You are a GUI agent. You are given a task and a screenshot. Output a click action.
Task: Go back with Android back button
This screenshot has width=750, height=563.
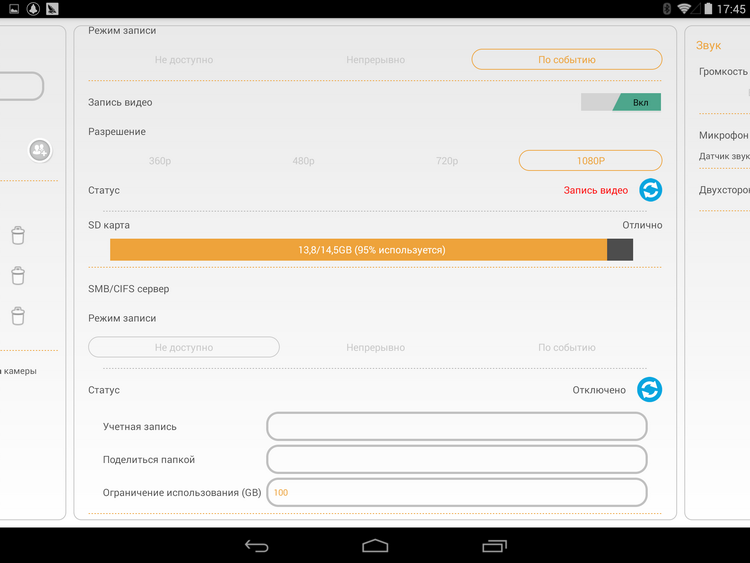[x=256, y=546]
